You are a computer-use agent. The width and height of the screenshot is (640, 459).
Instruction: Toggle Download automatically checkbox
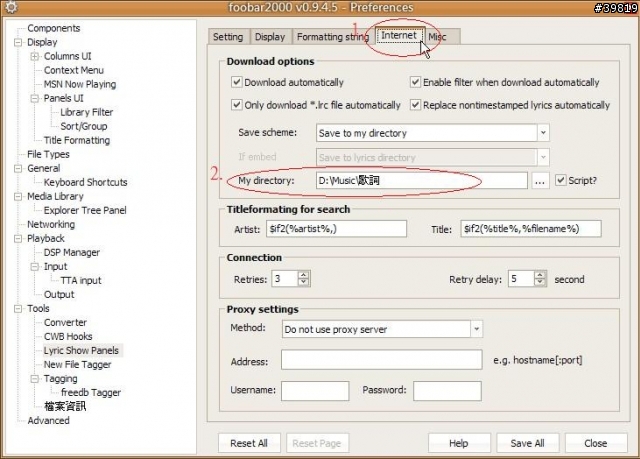[x=237, y=82]
